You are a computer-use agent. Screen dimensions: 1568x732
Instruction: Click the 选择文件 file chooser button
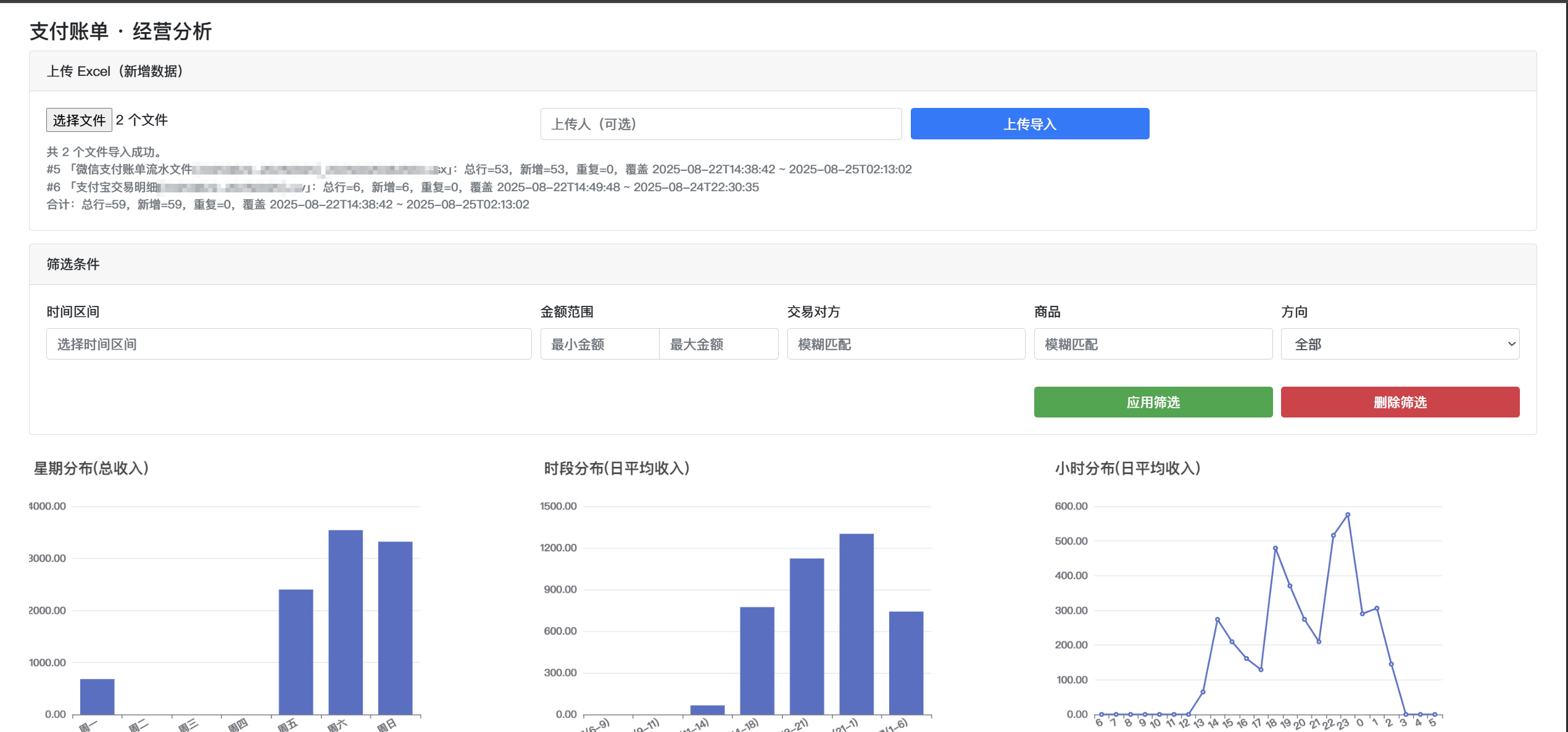pos(79,120)
